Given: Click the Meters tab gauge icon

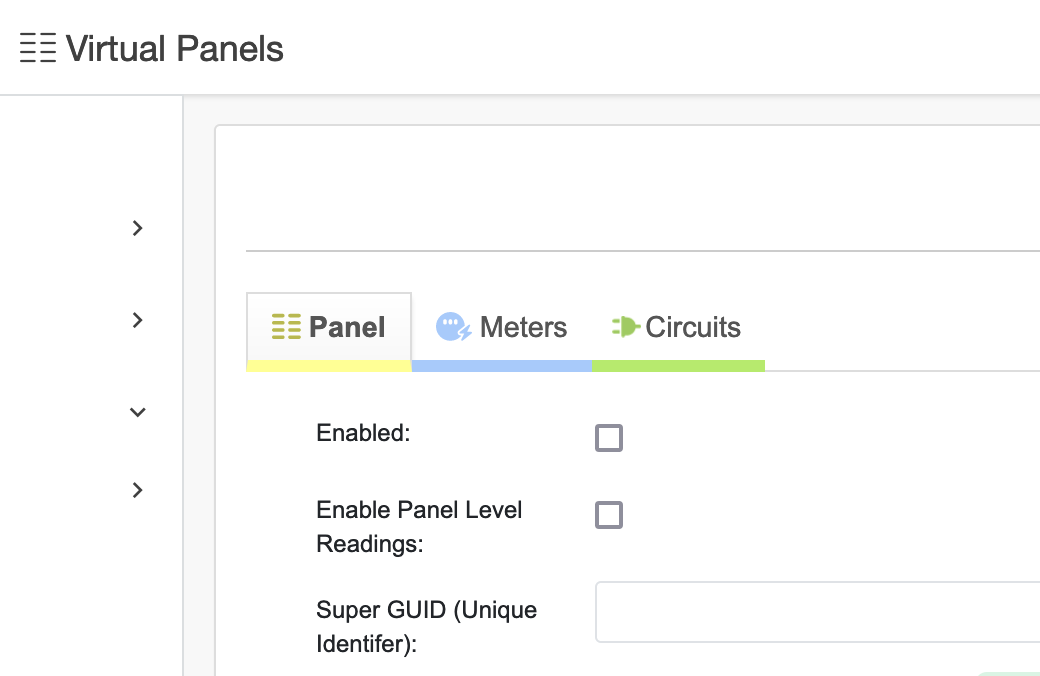Looking at the screenshot, I should 453,327.
